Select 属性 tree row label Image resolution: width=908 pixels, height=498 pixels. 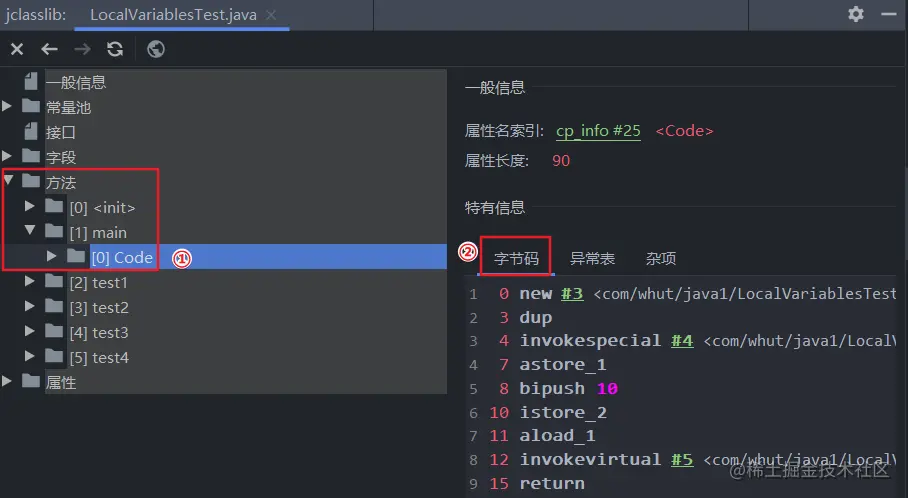coord(61,382)
